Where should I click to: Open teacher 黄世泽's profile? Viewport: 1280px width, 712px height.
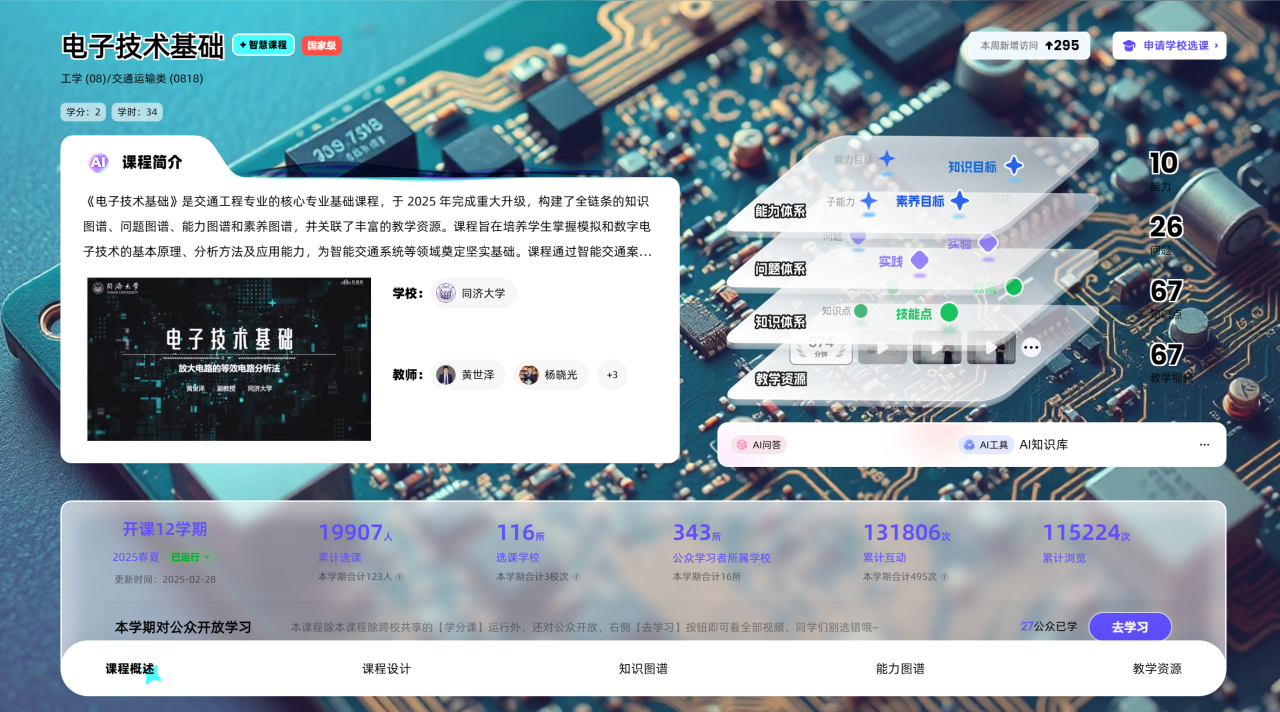(x=470, y=375)
